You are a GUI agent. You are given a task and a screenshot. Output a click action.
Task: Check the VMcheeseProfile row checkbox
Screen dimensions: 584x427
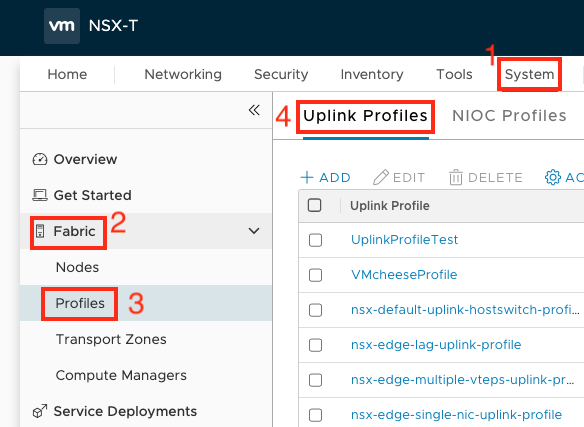[x=315, y=275]
